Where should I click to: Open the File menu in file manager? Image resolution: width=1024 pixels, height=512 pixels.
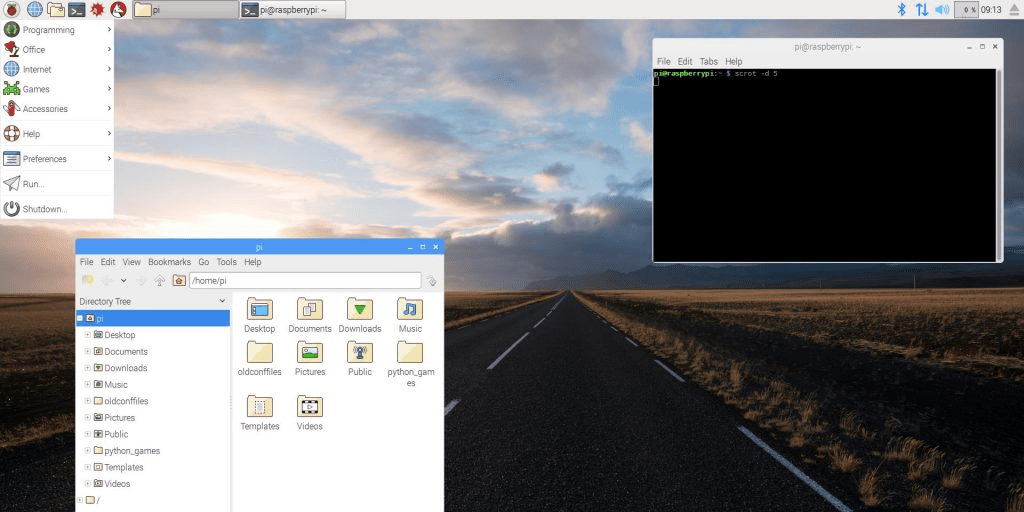pyautogui.click(x=86, y=262)
